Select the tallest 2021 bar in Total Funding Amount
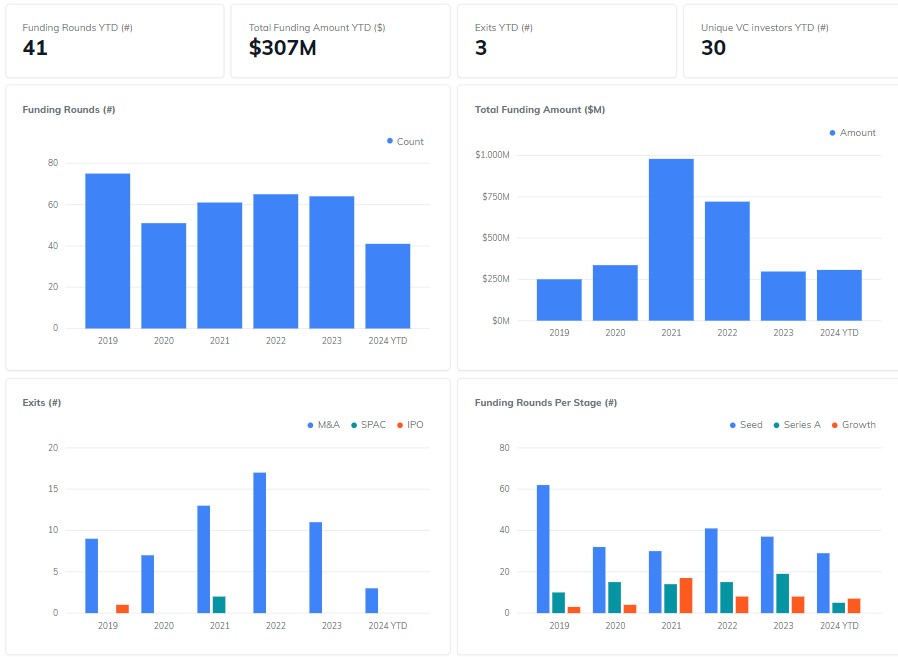Viewport: 898px width, 657px height. tap(671, 239)
